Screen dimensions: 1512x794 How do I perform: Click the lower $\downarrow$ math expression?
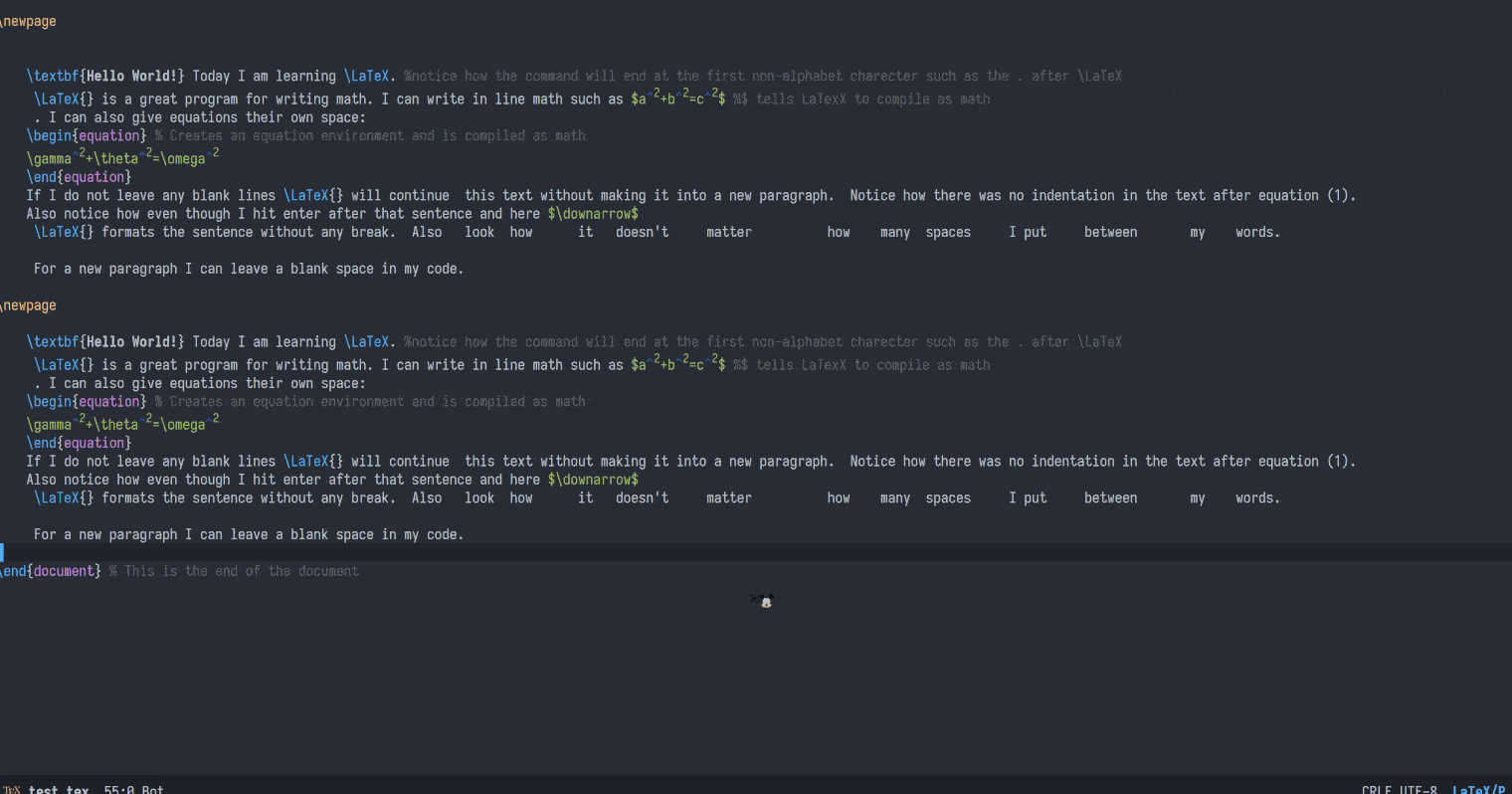click(593, 480)
